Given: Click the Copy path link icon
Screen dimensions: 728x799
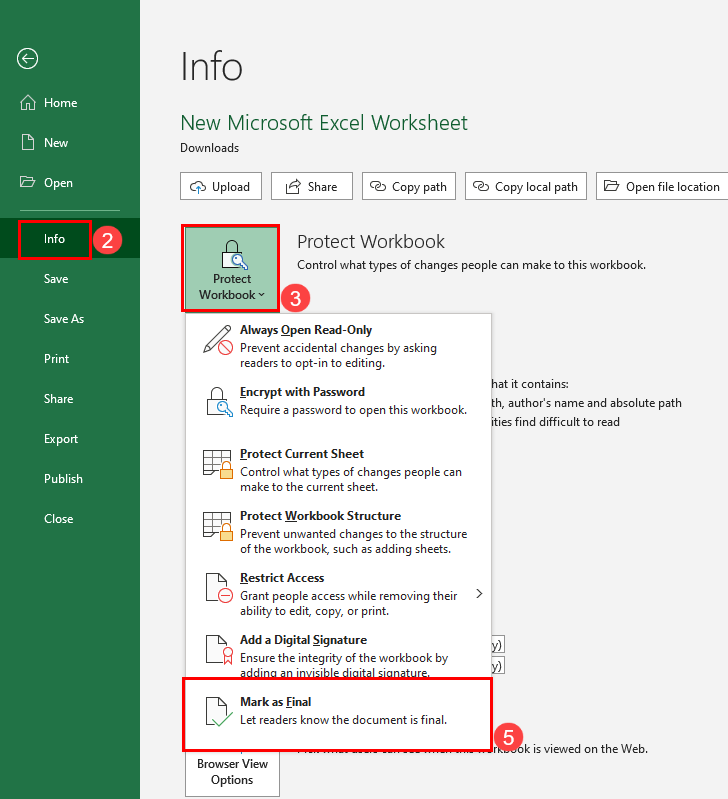Looking at the screenshot, I should point(378,186).
